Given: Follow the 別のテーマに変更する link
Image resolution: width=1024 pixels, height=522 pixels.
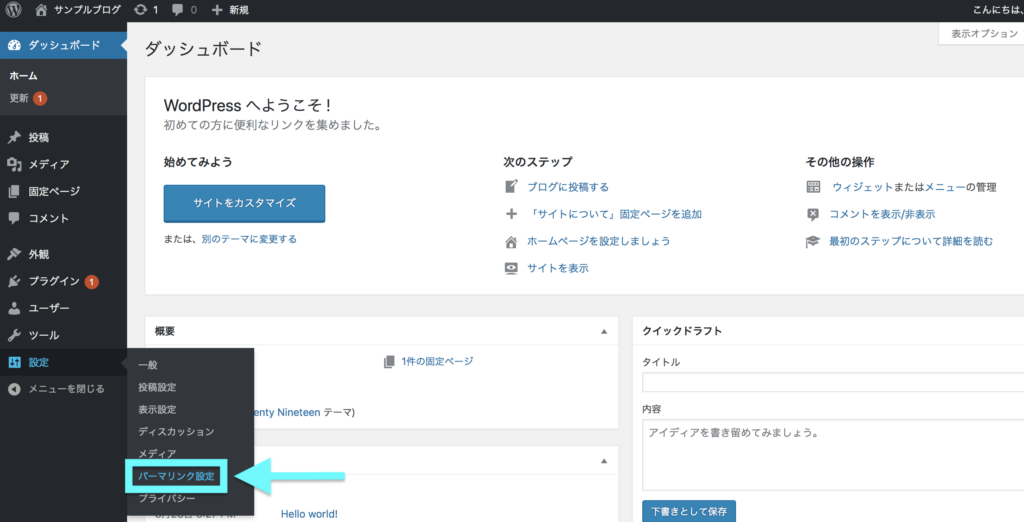Looking at the screenshot, I should click(x=249, y=239).
